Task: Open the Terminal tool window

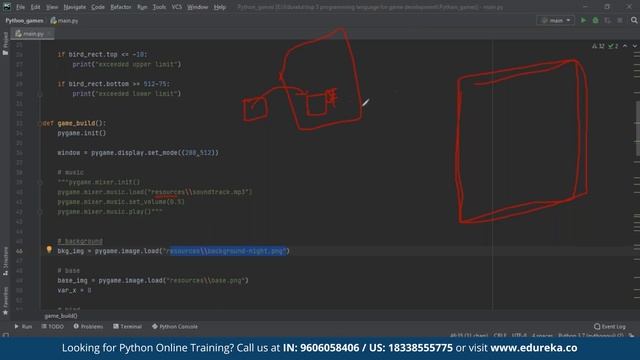Action: [x=127, y=327]
